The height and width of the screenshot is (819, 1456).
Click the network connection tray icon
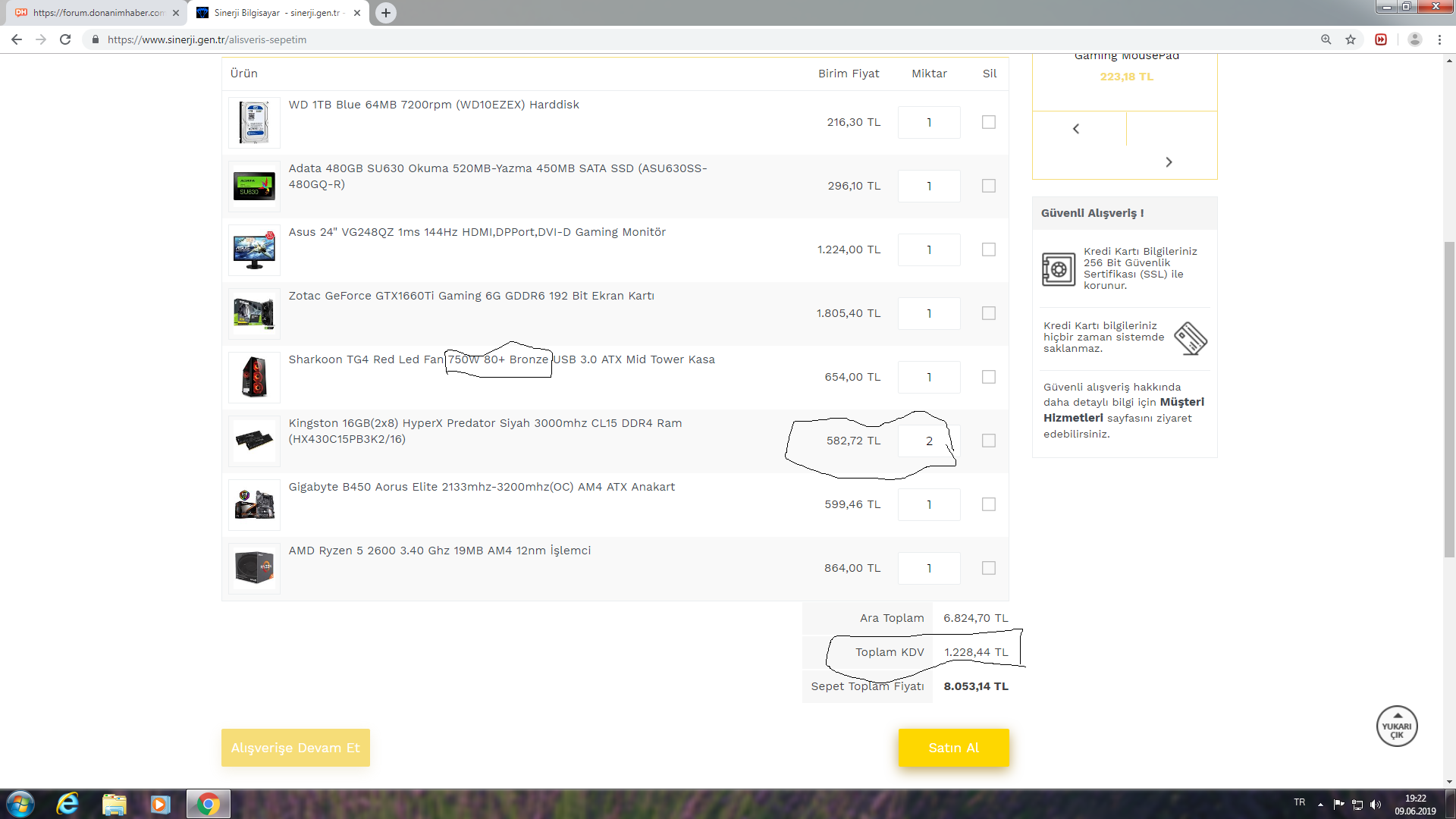coord(1357,805)
